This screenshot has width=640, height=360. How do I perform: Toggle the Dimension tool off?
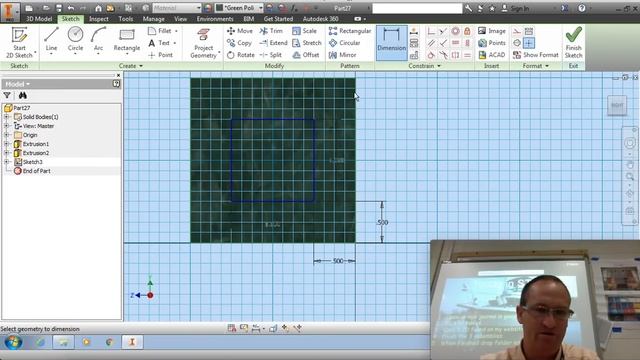[x=391, y=43]
